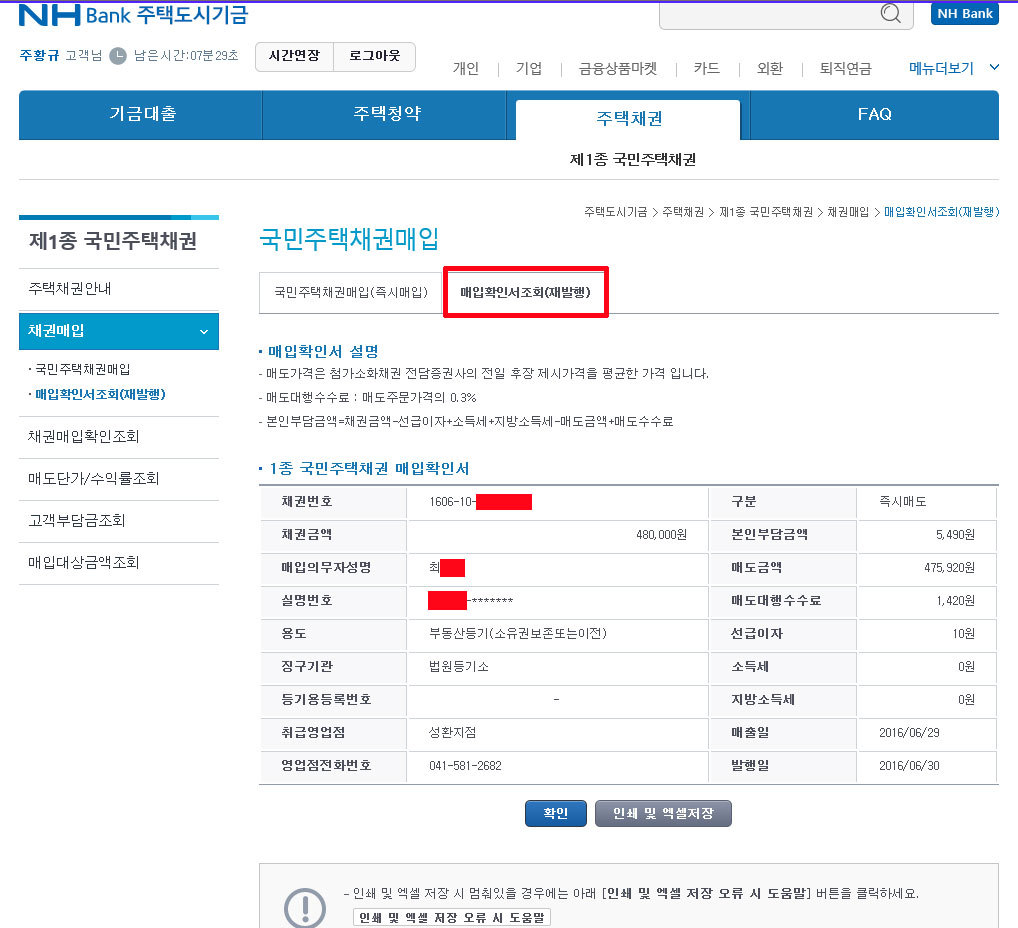Open the 개인 menu
This screenshot has height=928, width=1018.
(466, 68)
